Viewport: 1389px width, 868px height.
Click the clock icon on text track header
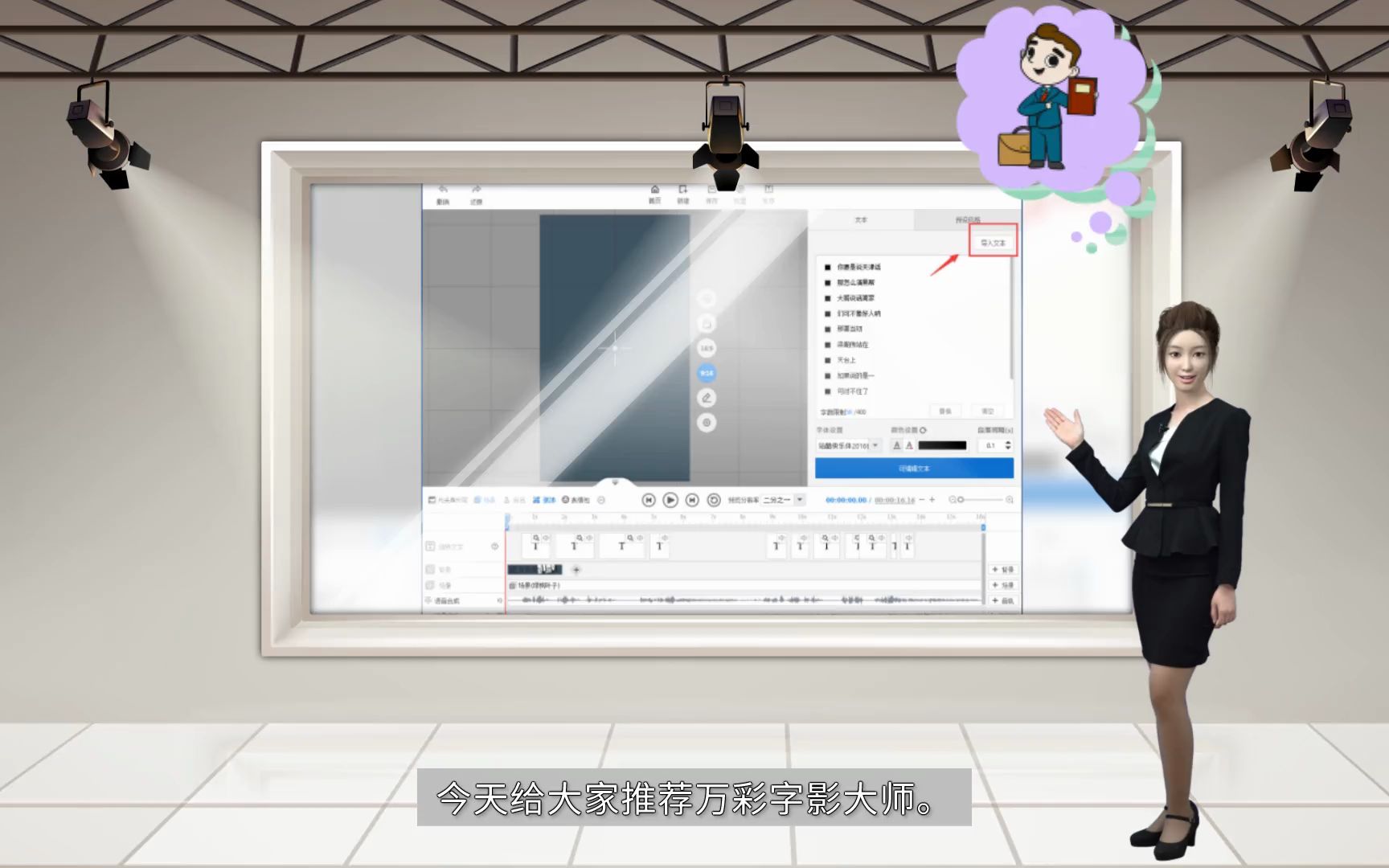coord(495,547)
